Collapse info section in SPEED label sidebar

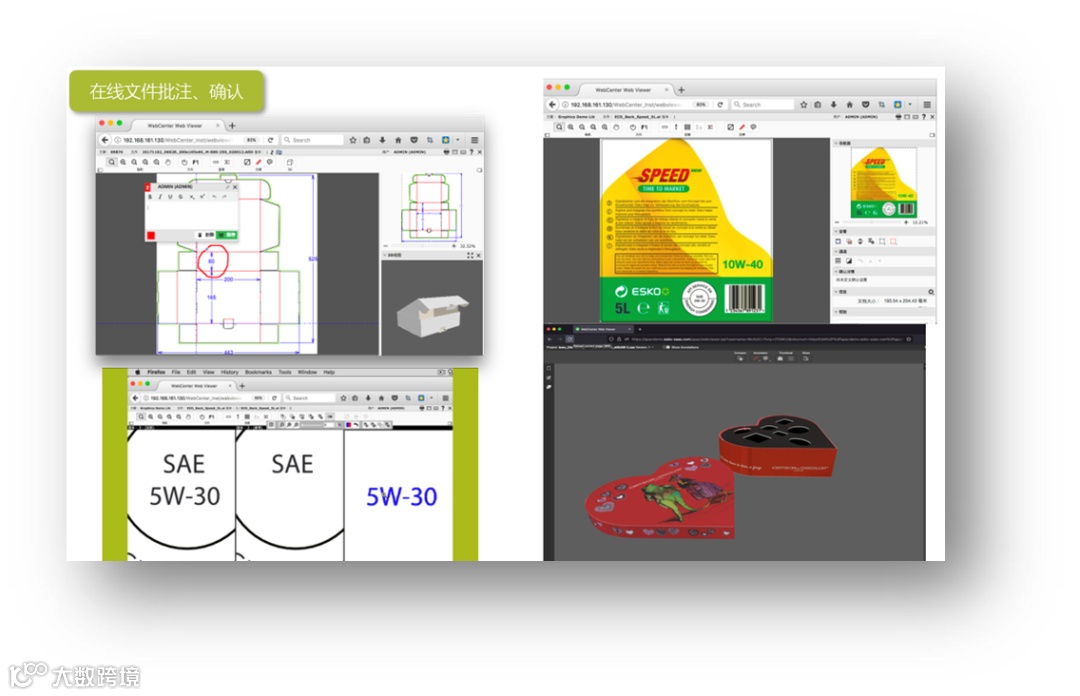click(837, 291)
